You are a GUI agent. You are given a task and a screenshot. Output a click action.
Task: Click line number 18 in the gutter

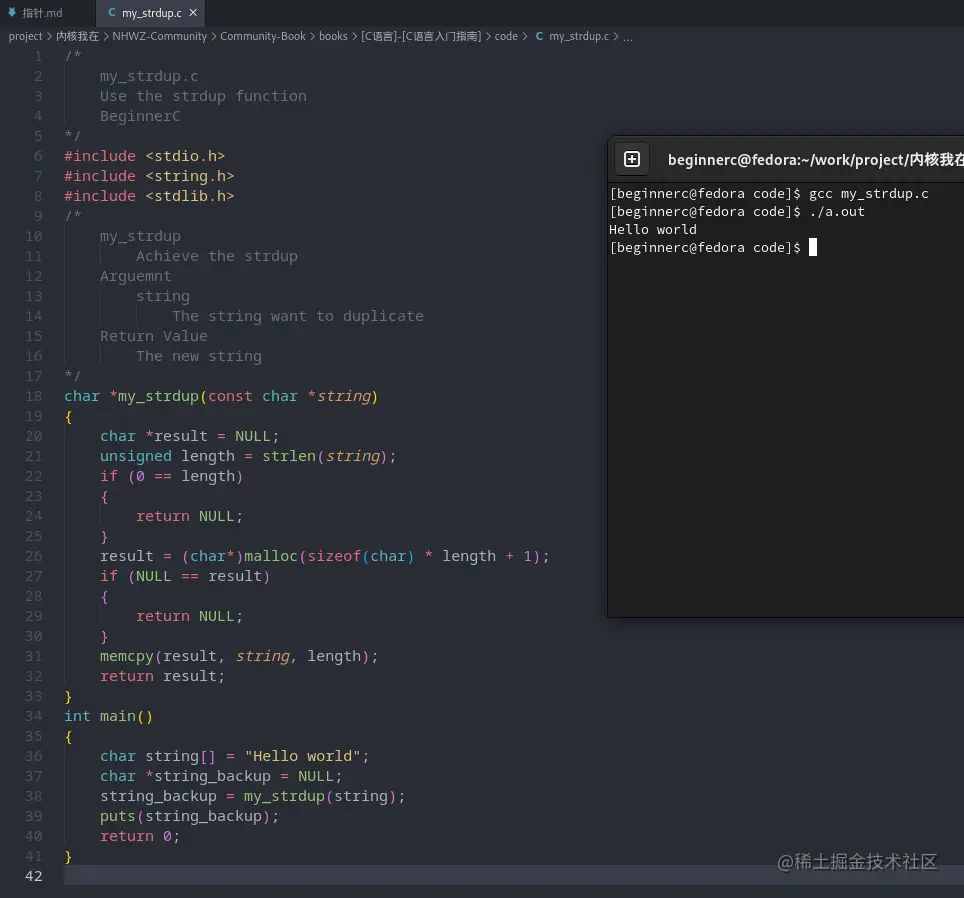[34, 396]
